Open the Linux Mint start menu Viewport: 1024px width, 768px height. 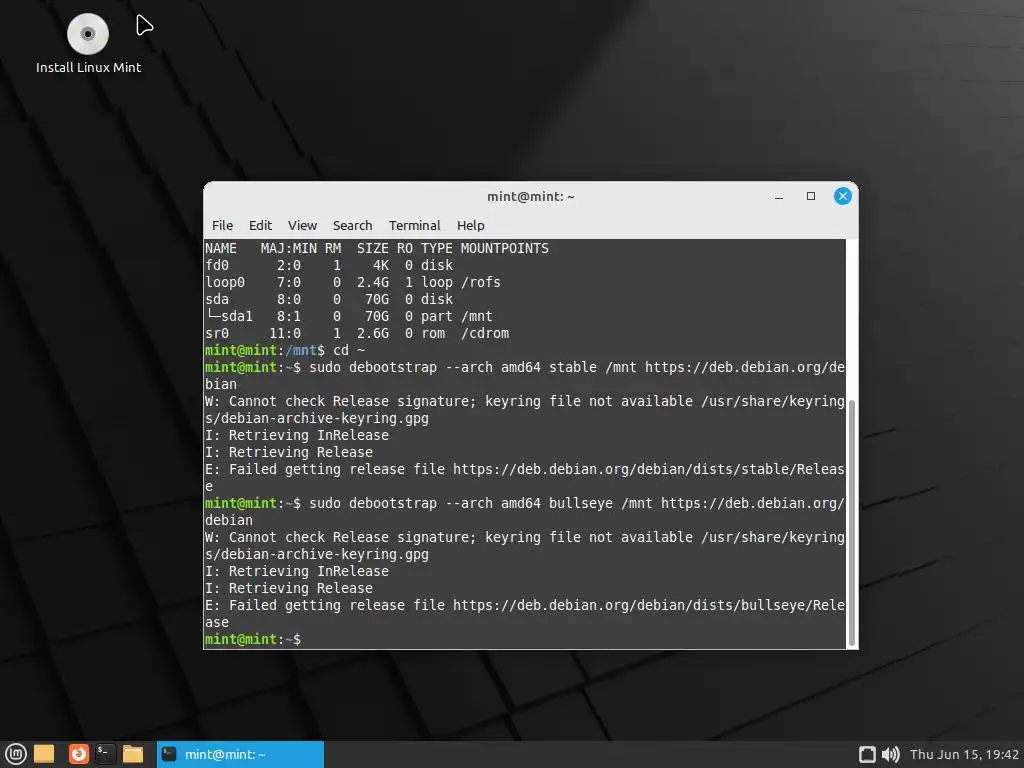(x=15, y=754)
